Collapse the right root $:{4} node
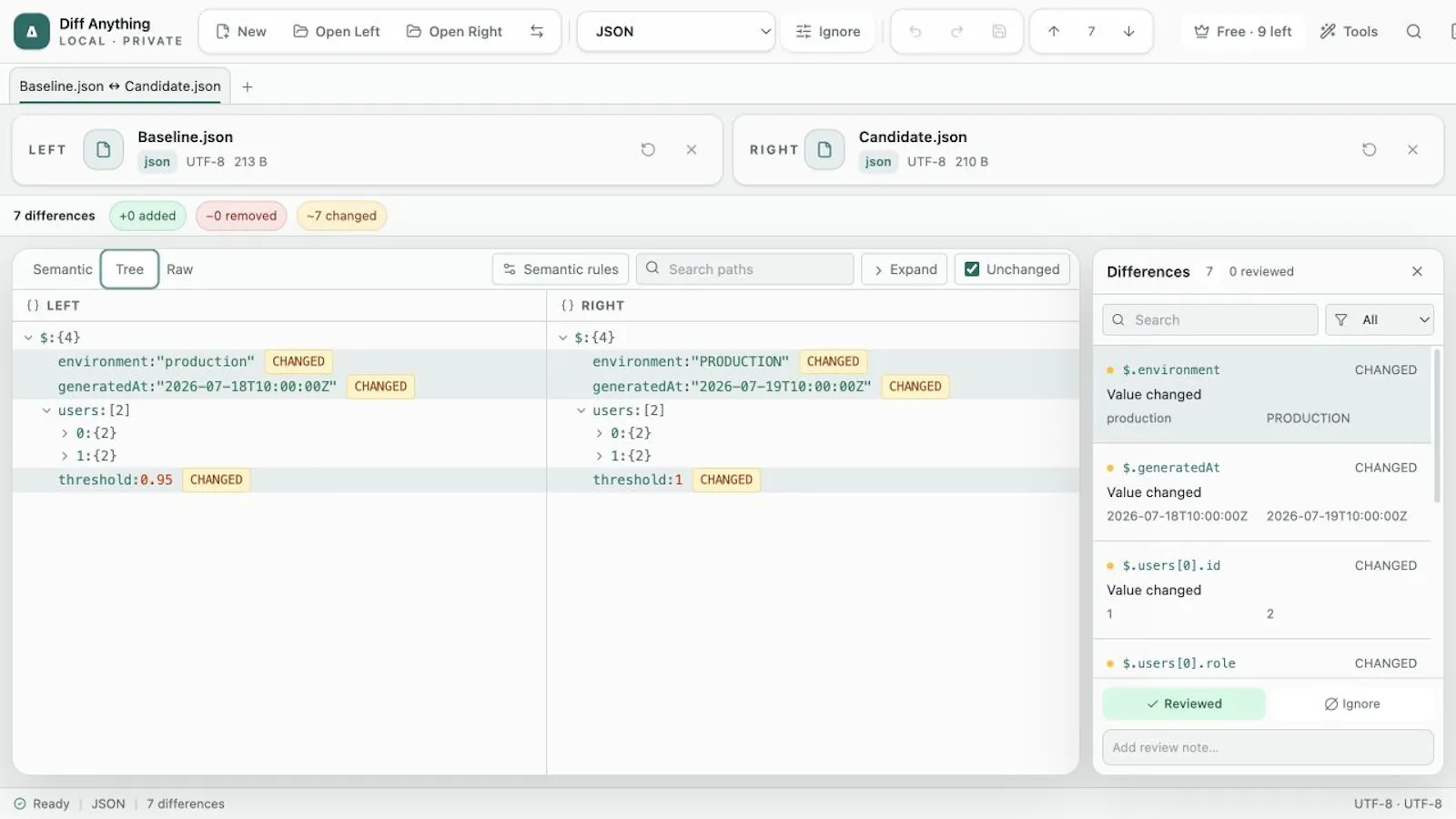The height and width of the screenshot is (819, 1456). (563, 338)
